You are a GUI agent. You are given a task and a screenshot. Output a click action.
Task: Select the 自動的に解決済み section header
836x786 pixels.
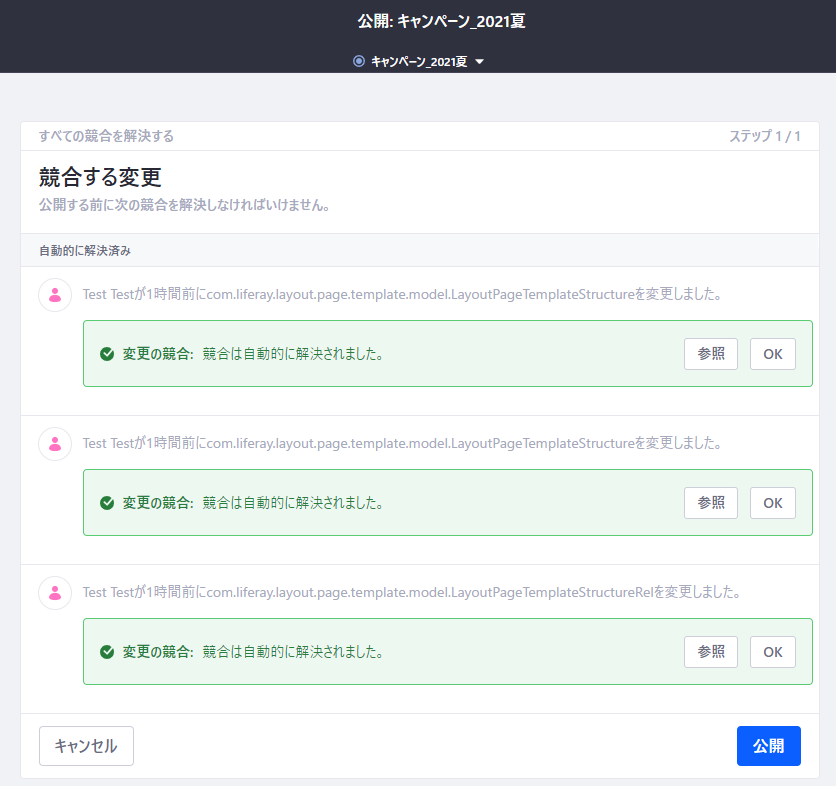(x=85, y=250)
